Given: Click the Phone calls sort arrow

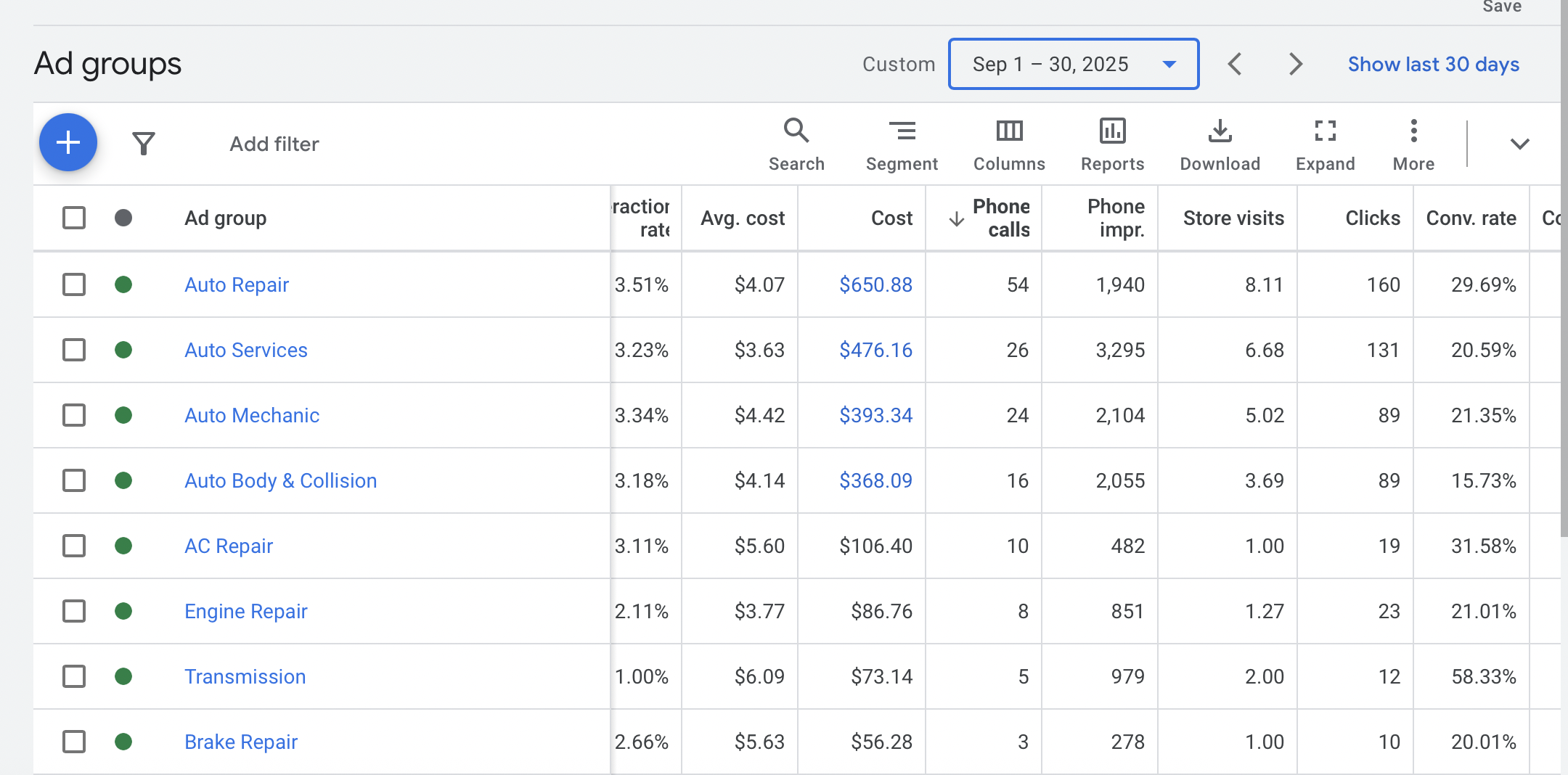Looking at the screenshot, I should click(x=956, y=220).
